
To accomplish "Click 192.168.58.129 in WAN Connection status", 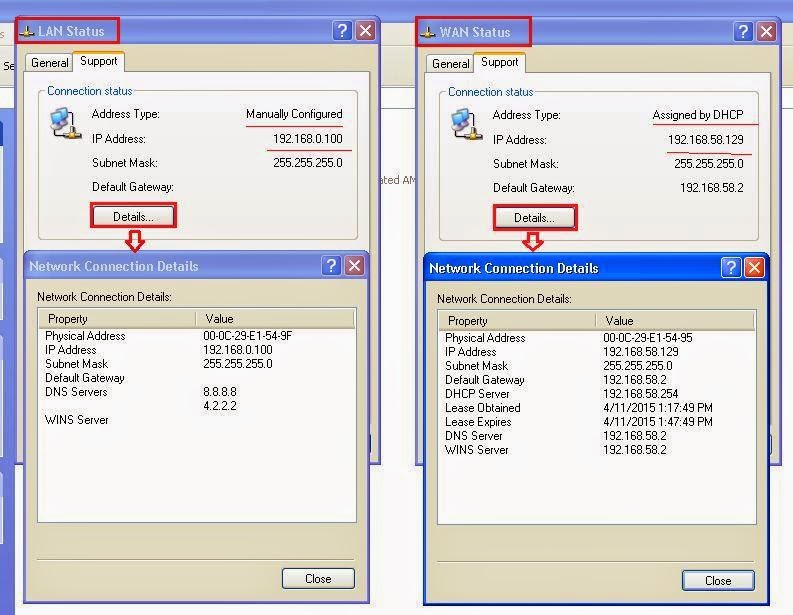I will coord(706,140).
